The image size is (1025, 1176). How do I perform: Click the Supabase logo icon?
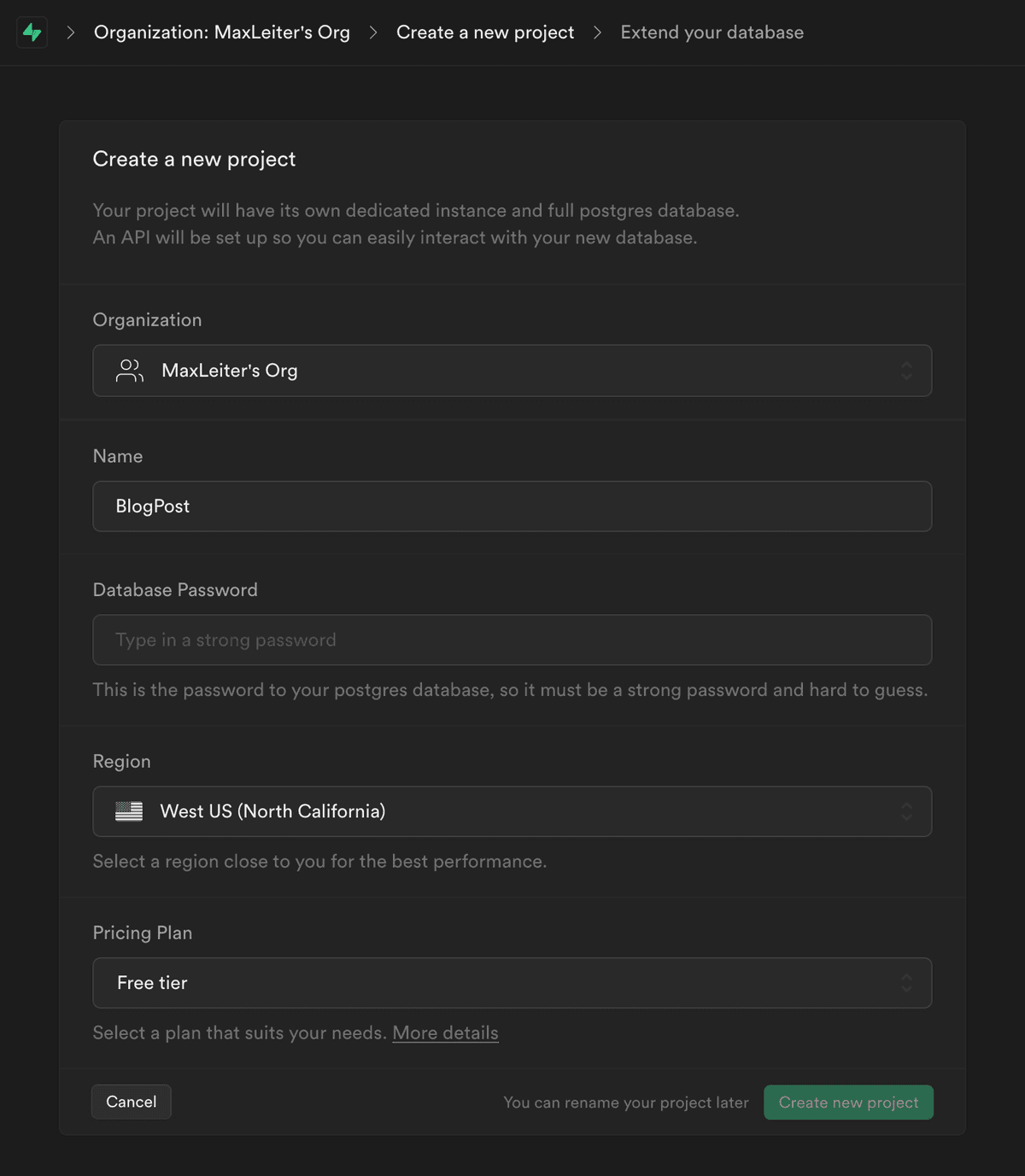[x=32, y=32]
